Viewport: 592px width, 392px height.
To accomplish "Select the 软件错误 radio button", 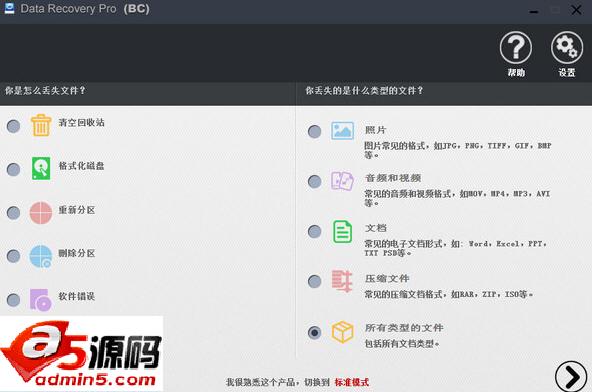I will point(14,300).
